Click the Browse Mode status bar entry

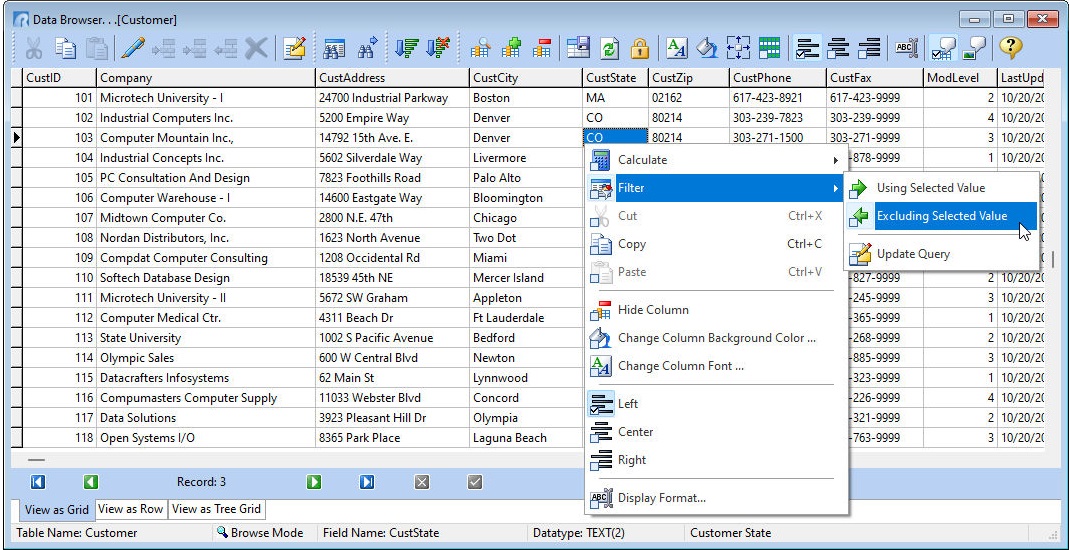(259, 533)
